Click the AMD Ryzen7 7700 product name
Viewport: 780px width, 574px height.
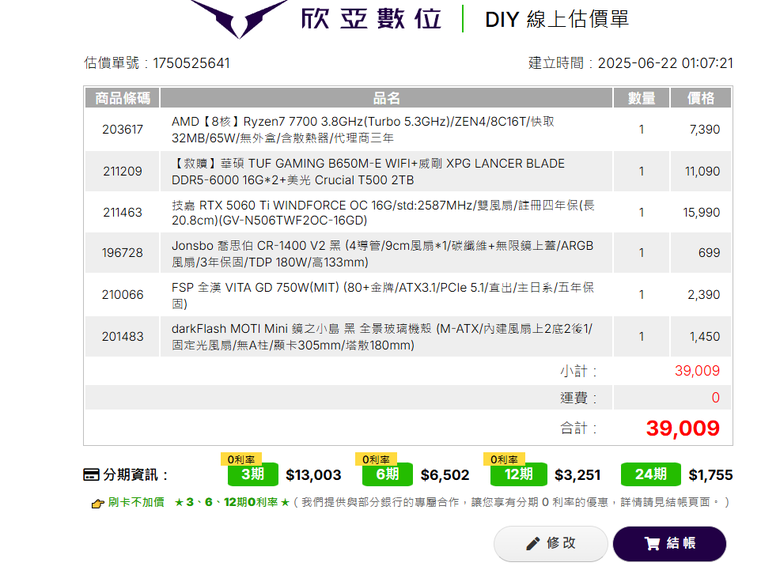pos(363,129)
